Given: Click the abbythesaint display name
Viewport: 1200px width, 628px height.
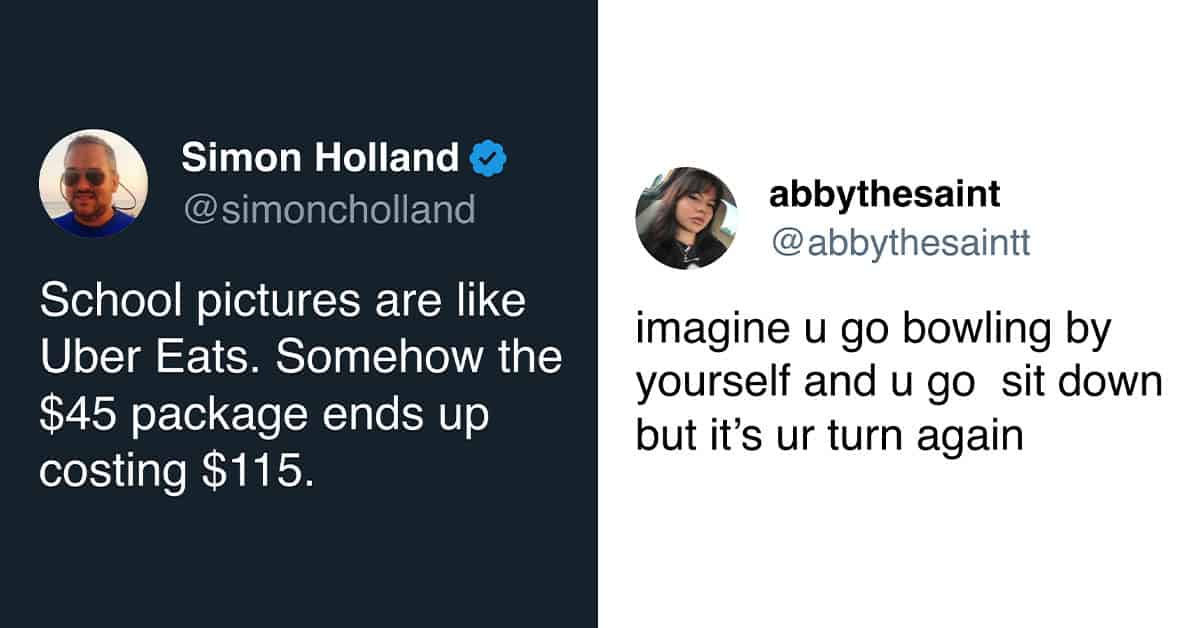Looking at the screenshot, I should [884, 193].
